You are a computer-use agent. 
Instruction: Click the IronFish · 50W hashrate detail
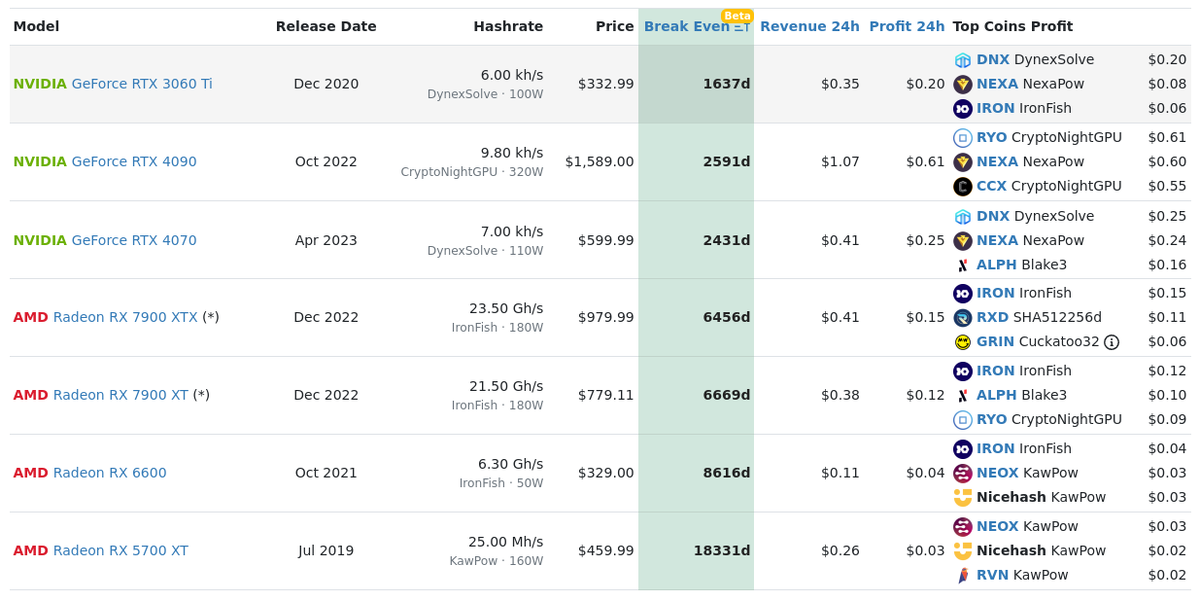pyautogui.click(x=501, y=483)
